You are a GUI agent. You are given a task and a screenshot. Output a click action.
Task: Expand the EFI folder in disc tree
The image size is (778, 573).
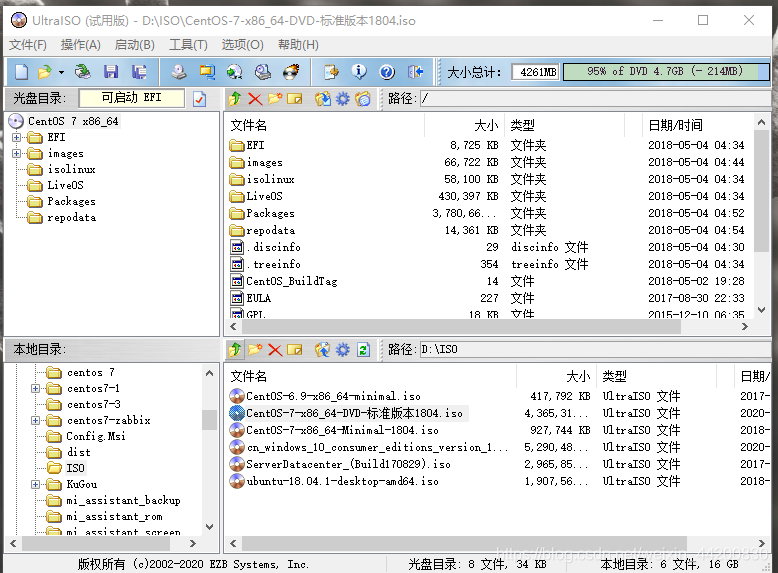tap(16, 137)
